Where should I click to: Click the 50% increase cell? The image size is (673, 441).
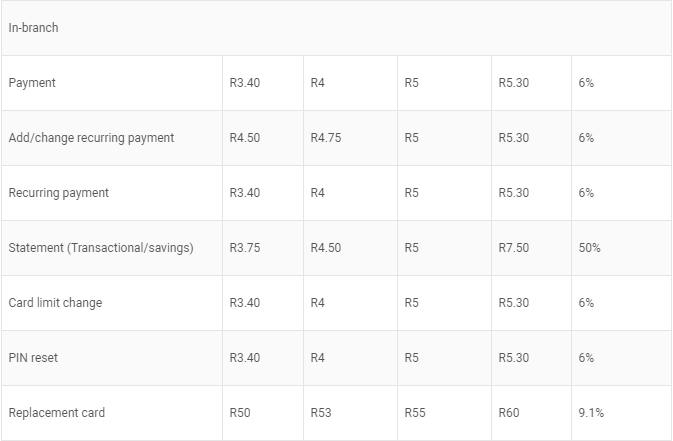click(x=589, y=248)
